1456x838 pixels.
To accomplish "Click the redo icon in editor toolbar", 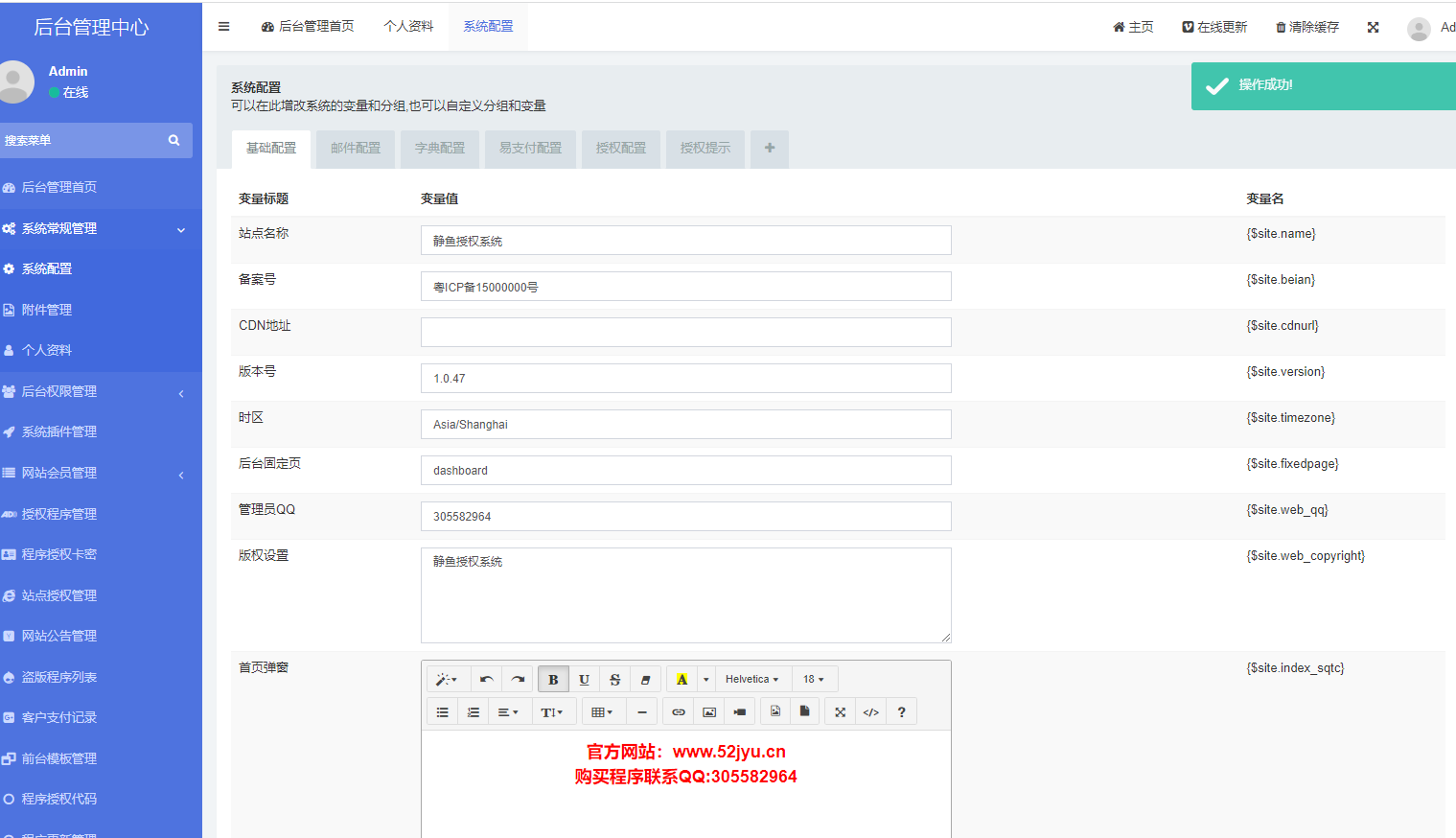I will [518, 680].
